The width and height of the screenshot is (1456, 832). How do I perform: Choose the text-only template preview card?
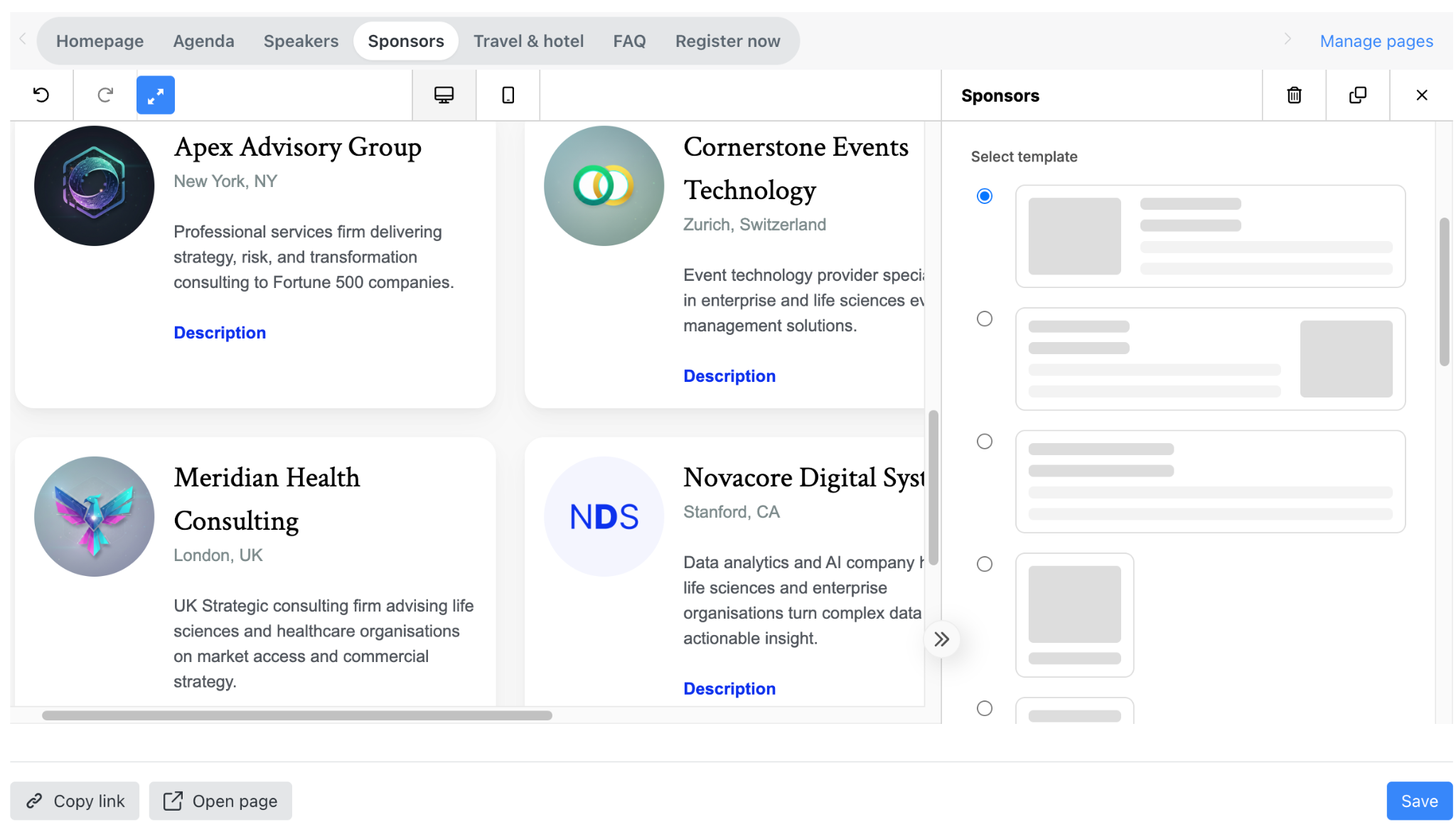pos(1210,481)
